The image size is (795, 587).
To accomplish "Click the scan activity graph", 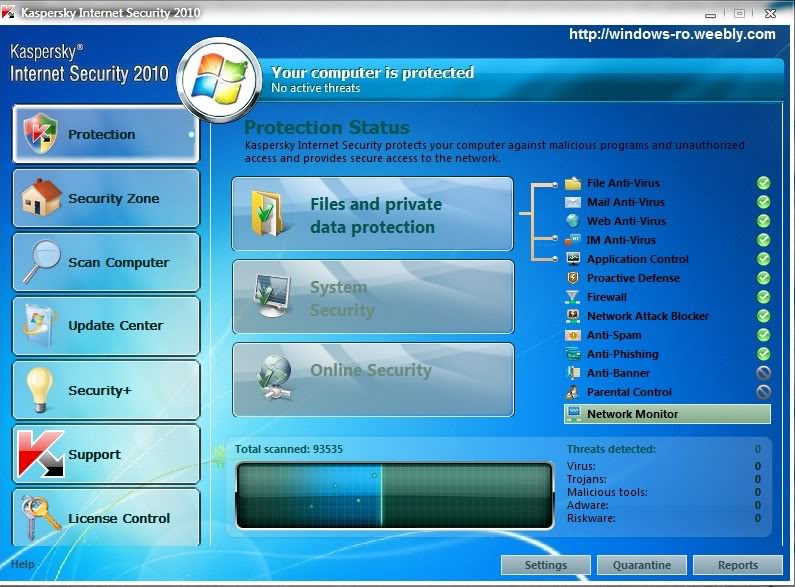I will click(x=394, y=495).
